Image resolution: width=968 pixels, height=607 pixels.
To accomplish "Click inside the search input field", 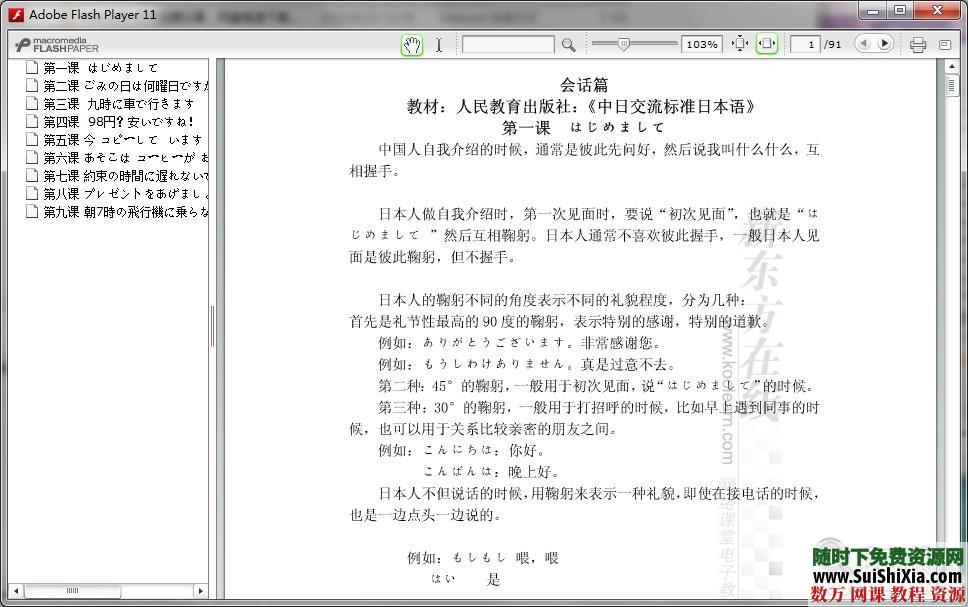I will coord(508,44).
